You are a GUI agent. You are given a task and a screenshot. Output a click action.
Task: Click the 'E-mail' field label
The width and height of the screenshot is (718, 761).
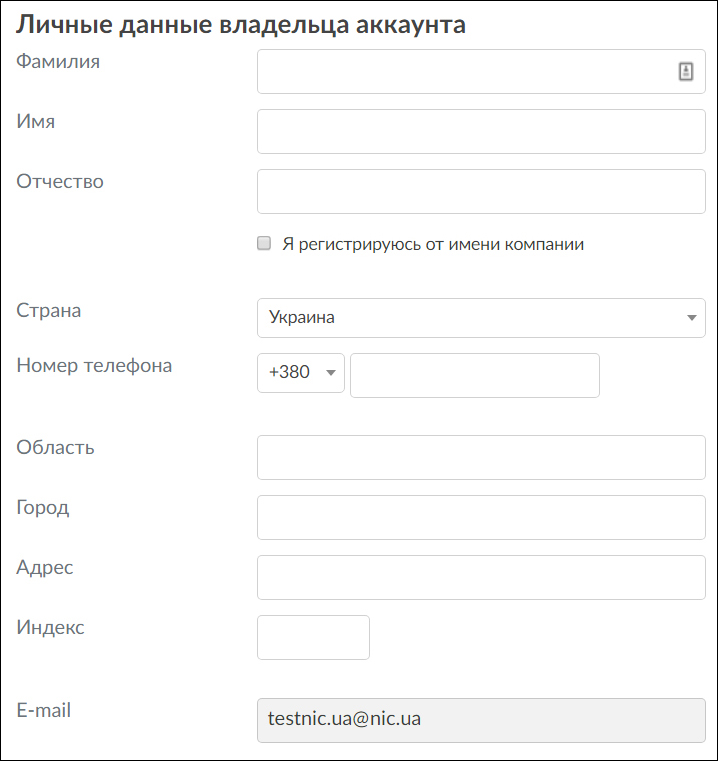click(44, 711)
